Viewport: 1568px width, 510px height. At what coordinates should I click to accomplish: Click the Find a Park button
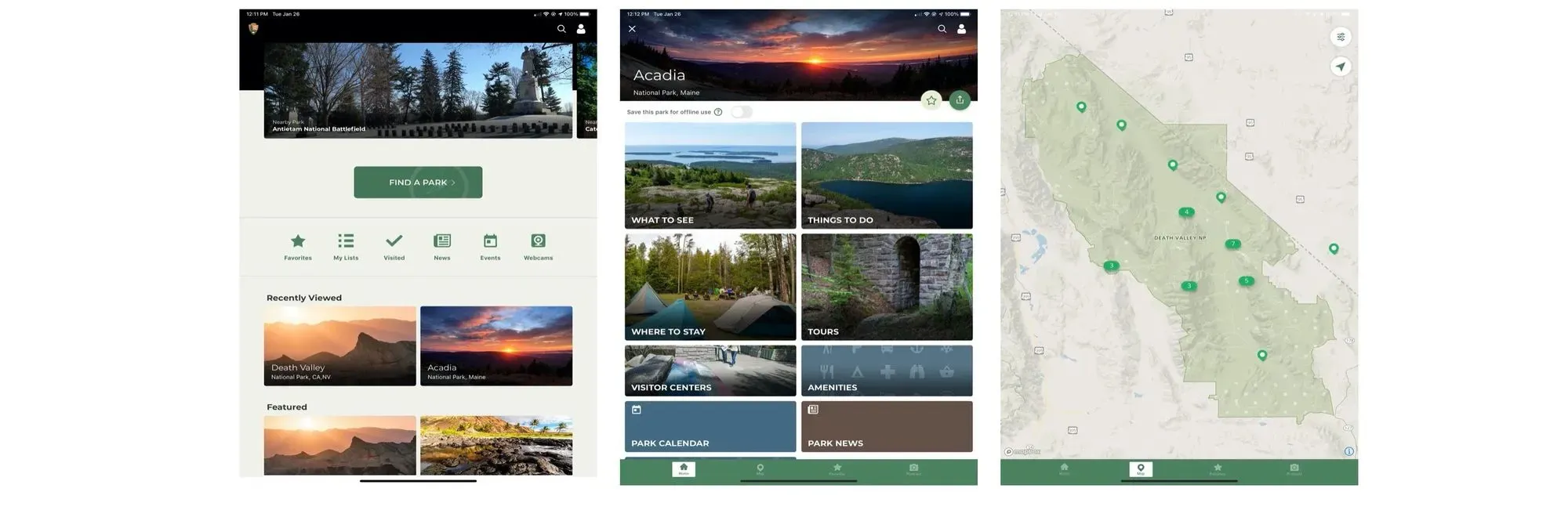[x=418, y=183]
